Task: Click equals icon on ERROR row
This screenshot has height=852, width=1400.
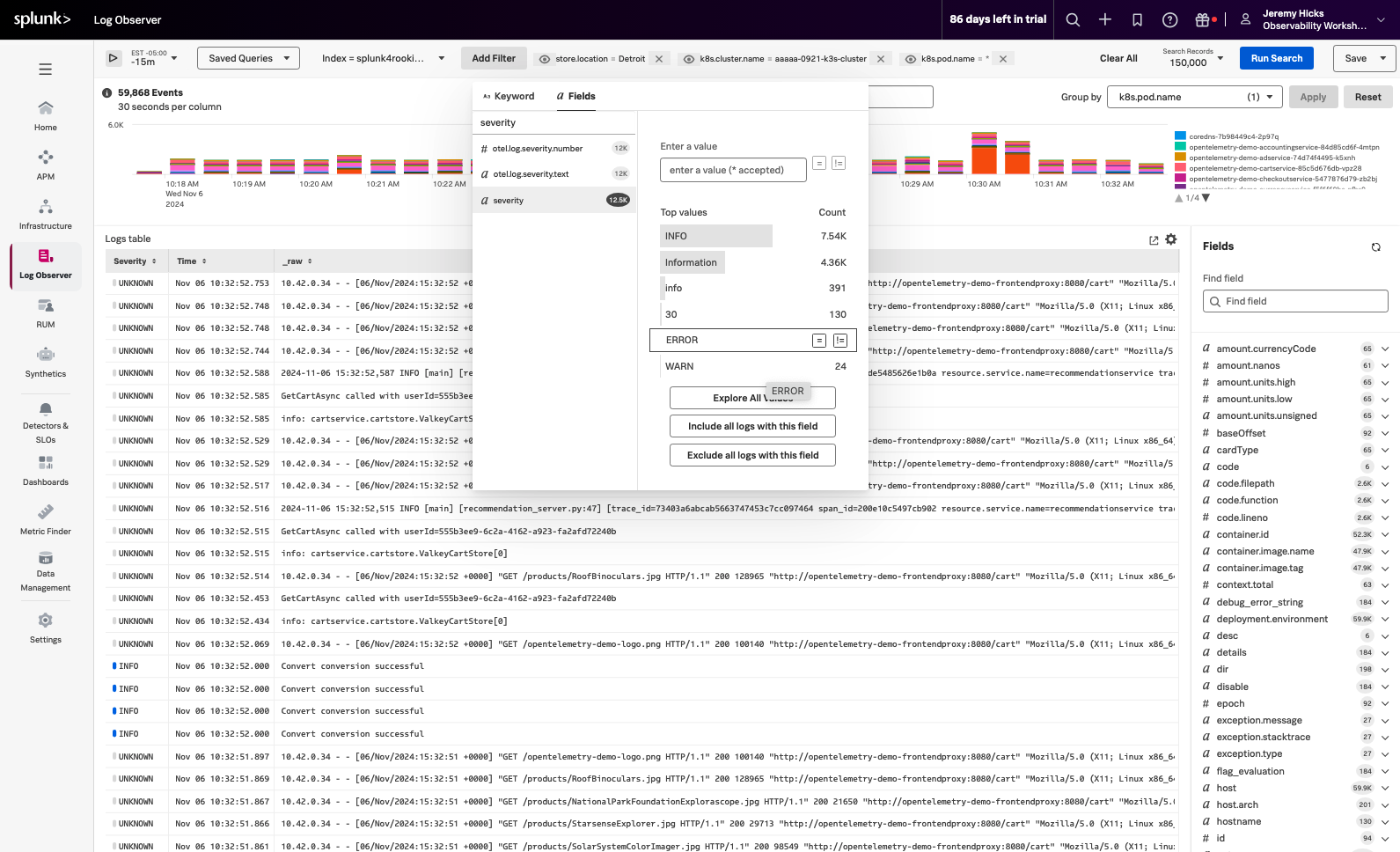Action: [x=819, y=341]
